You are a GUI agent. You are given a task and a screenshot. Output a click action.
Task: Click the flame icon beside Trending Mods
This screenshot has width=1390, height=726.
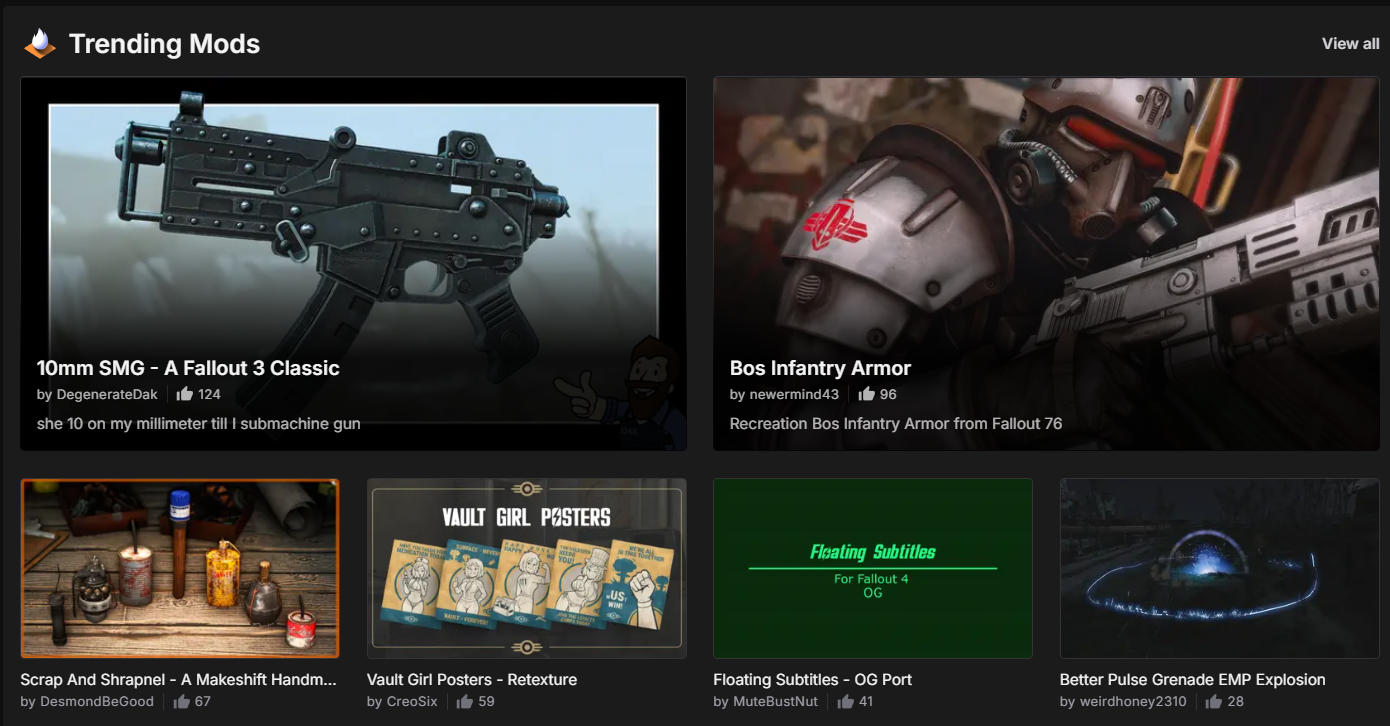pyautogui.click(x=40, y=43)
